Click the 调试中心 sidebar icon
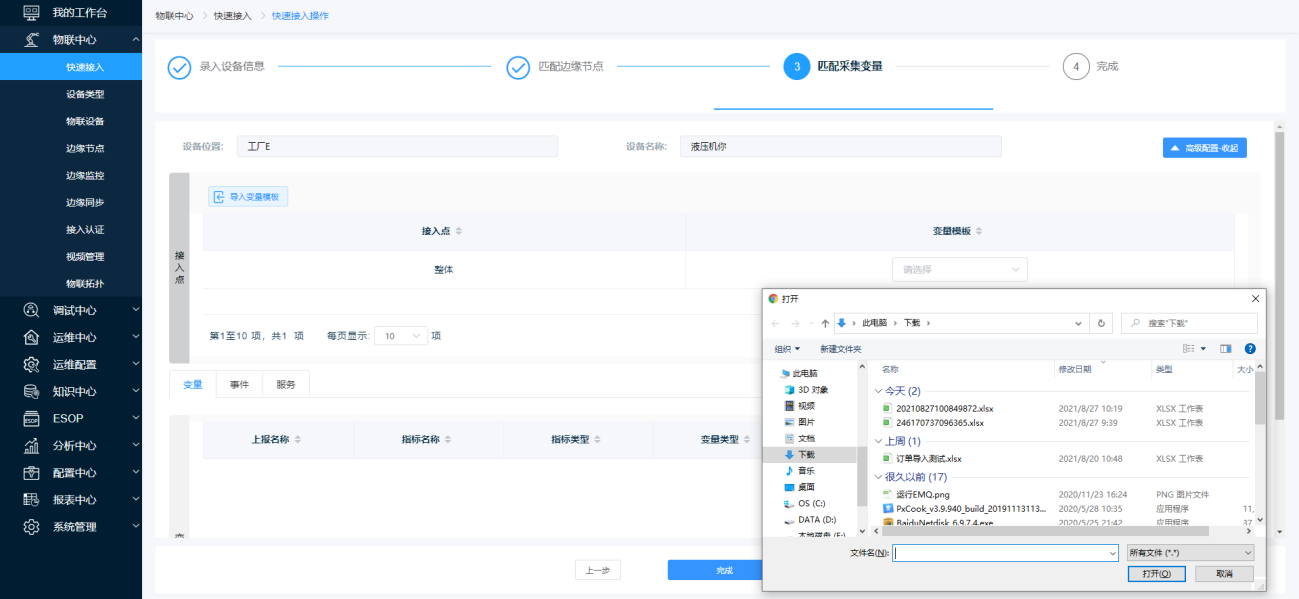The height and width of the screenshot is (599, 1299). [x=31, y=310]
